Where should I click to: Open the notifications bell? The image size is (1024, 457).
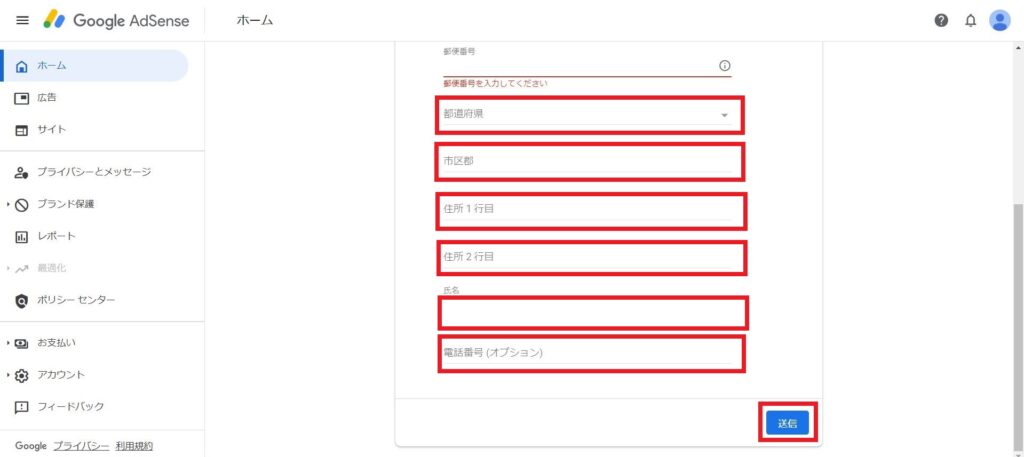click(x=970, y=20)
